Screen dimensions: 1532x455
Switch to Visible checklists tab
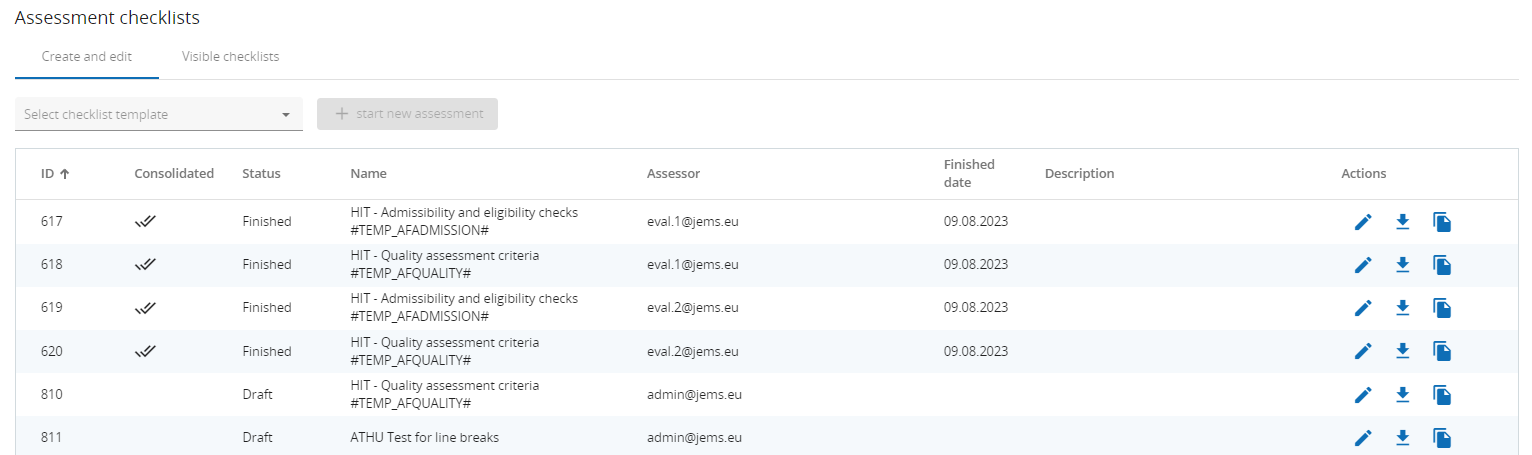[x=231, y=57]
